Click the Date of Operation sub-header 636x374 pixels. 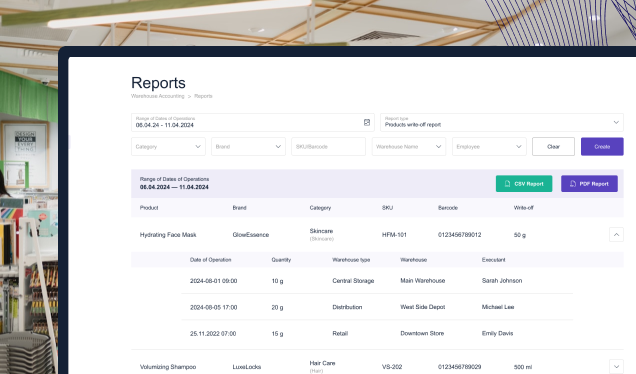(x=211, y=260)
